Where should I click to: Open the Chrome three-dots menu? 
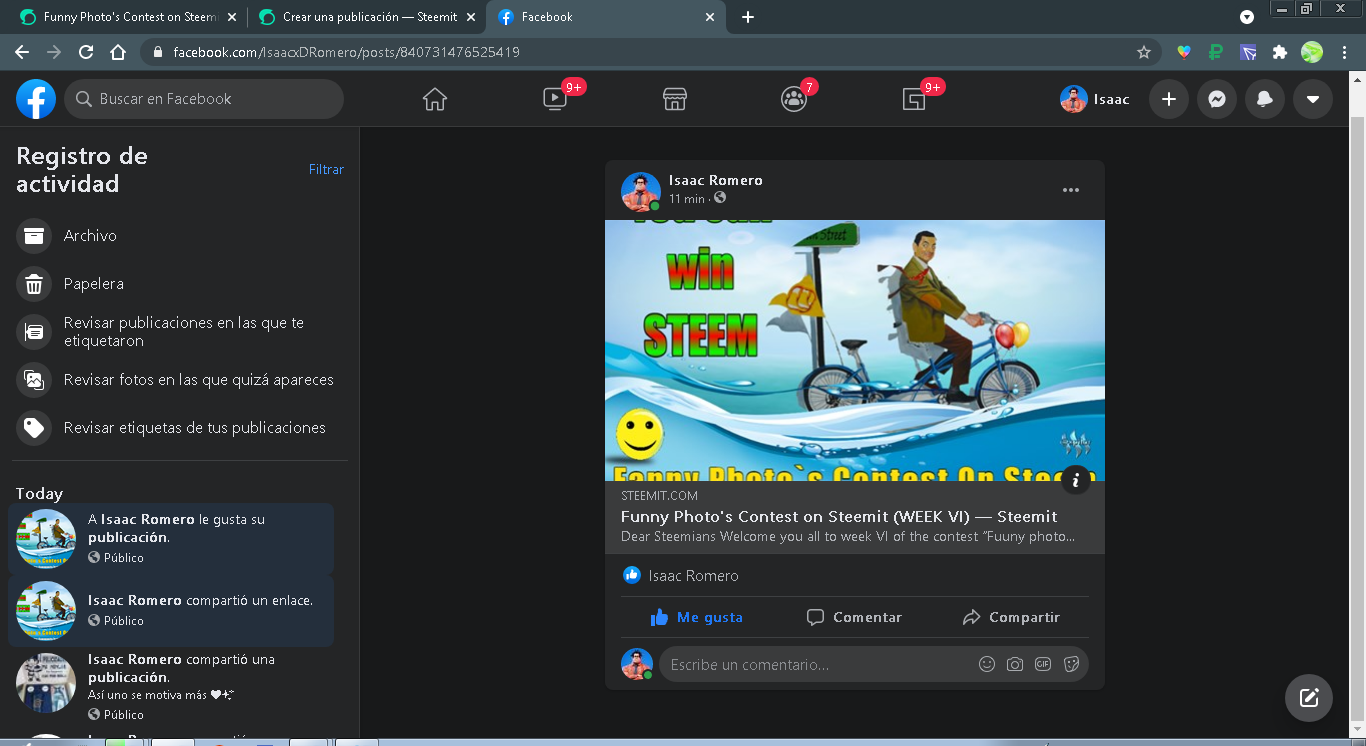pyautogui.click(x=1344, y=52)
